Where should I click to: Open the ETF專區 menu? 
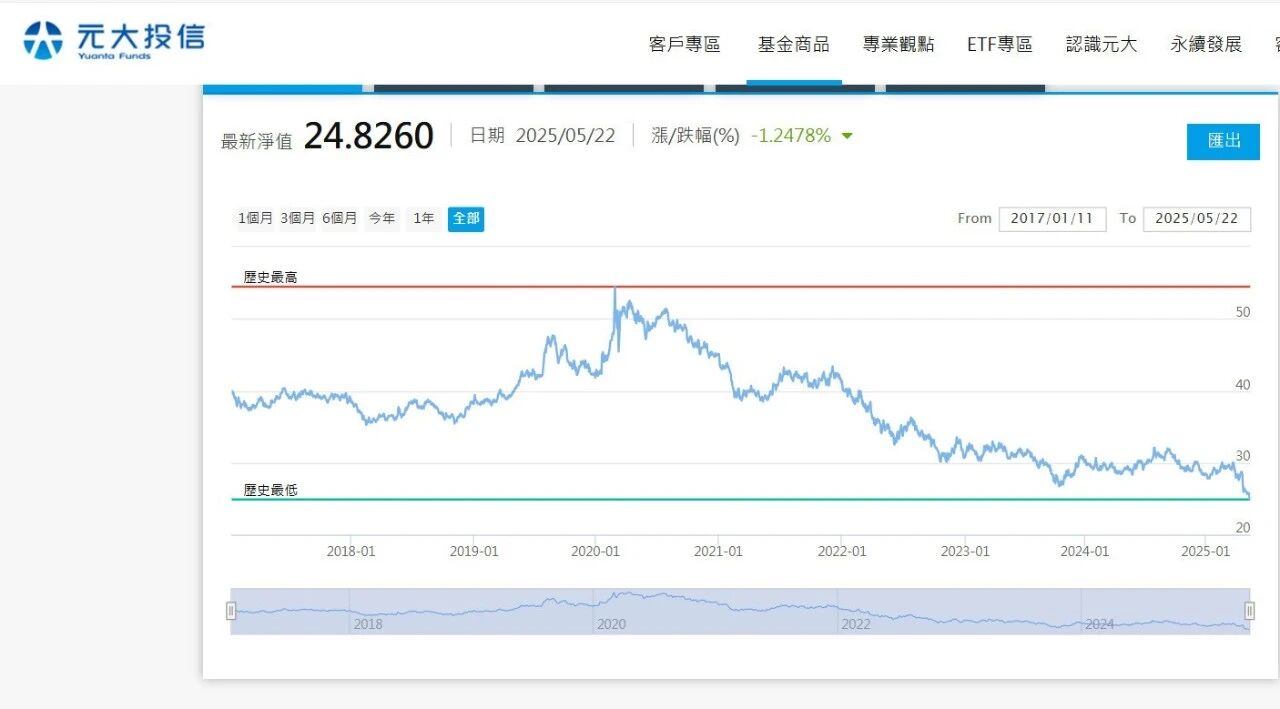pos(999,44)
